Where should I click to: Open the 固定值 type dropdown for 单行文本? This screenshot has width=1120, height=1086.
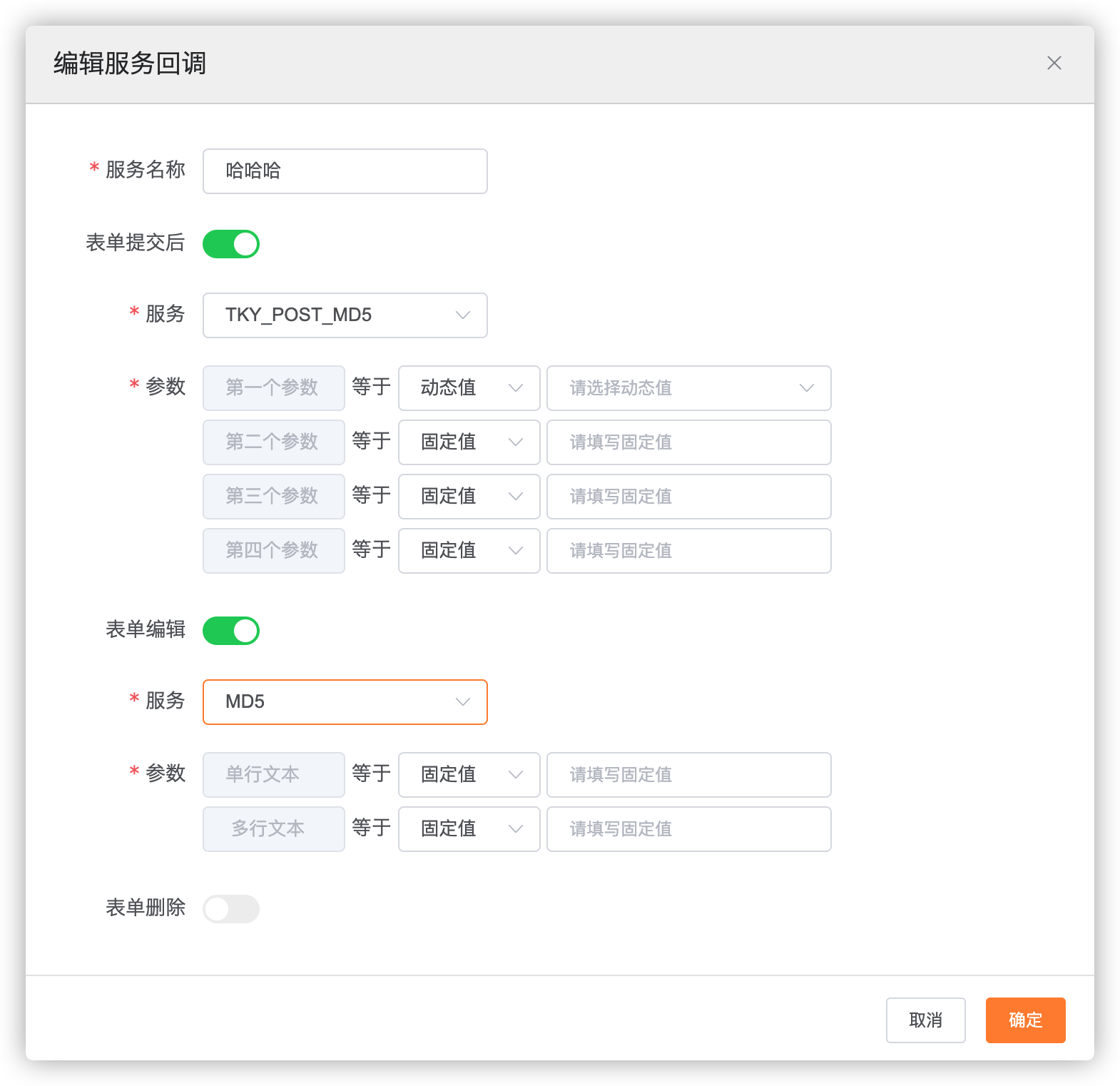click(x=469, y=775)
